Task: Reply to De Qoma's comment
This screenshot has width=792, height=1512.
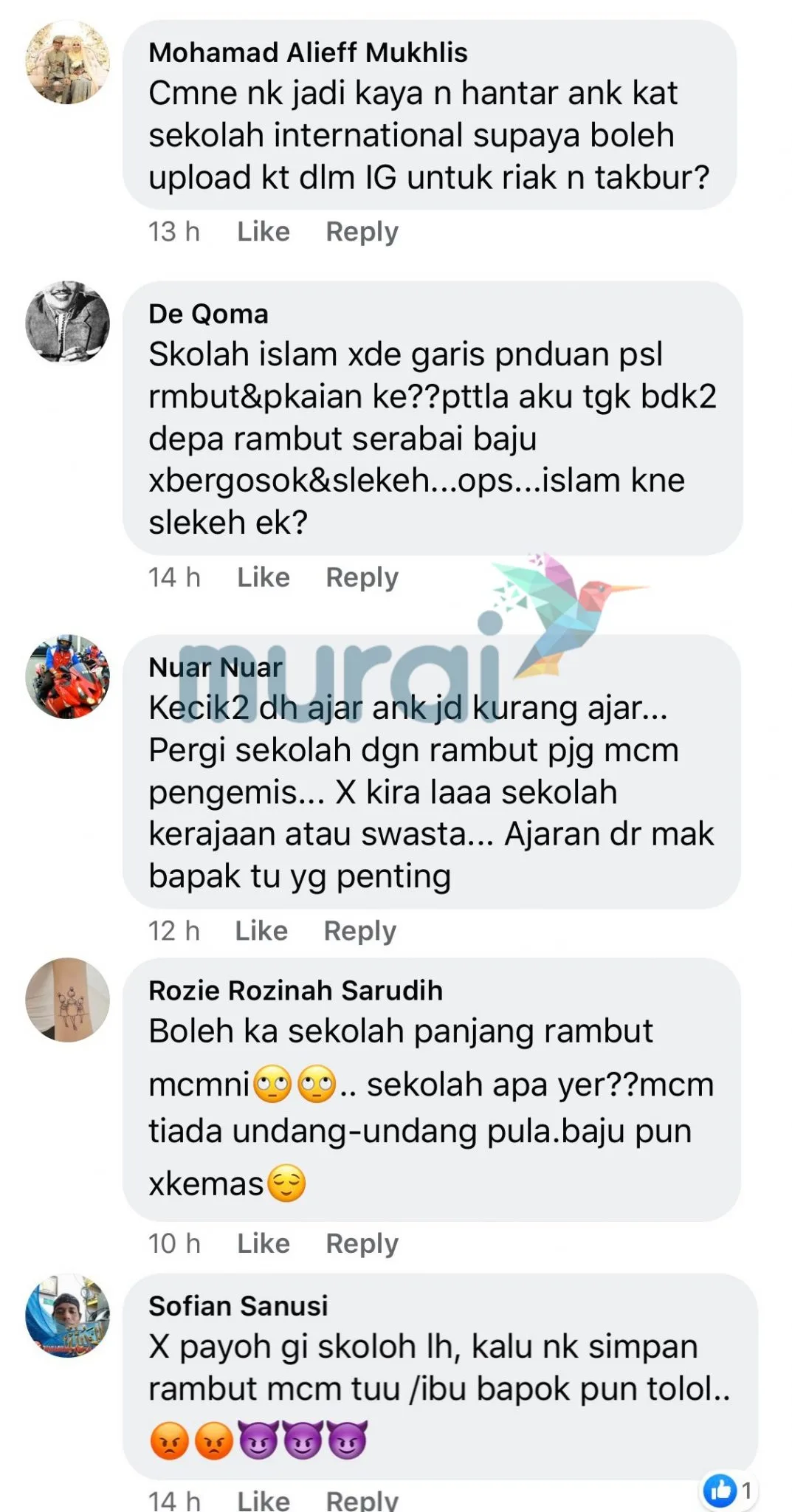Action: [362, 577]
